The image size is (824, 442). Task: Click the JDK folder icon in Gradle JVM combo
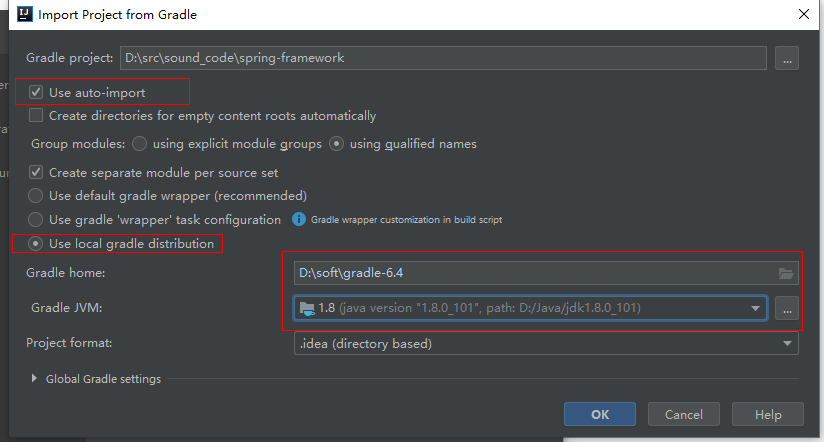click(x=307, y=309)
